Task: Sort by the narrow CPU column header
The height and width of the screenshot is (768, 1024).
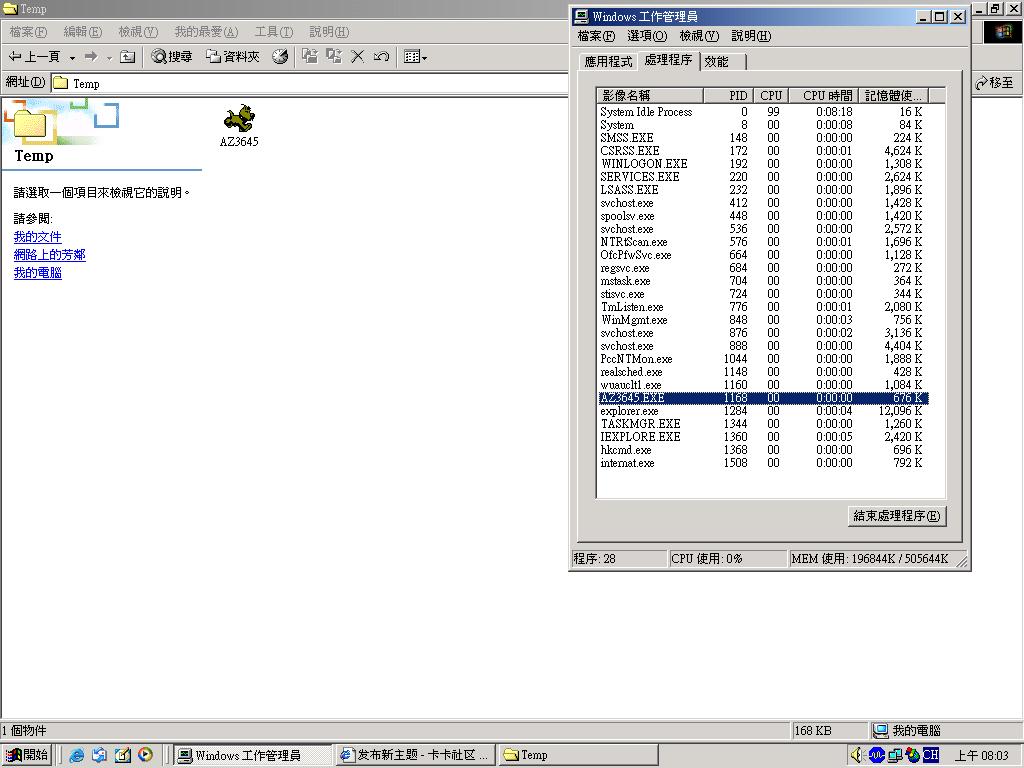Action: click(x=771, y=95)
